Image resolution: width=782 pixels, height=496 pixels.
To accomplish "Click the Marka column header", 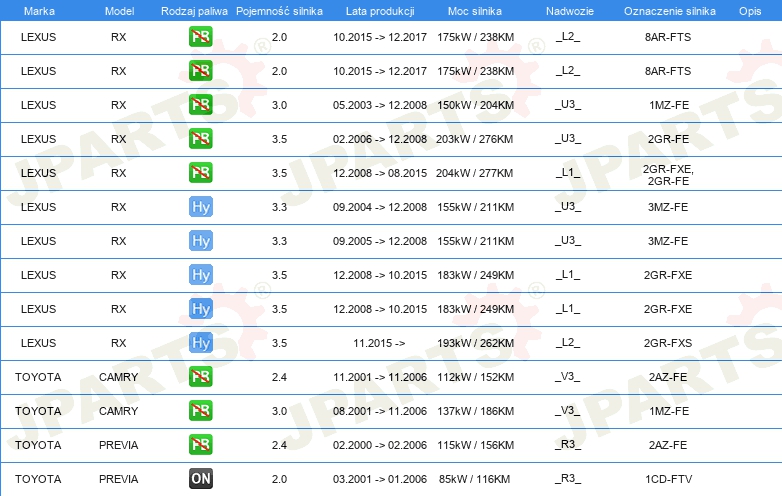I will pos(39,11).
